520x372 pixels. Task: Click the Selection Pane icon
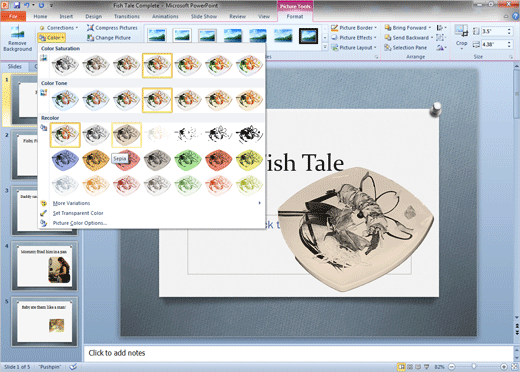pyautogui.click(x=388, y=48)
